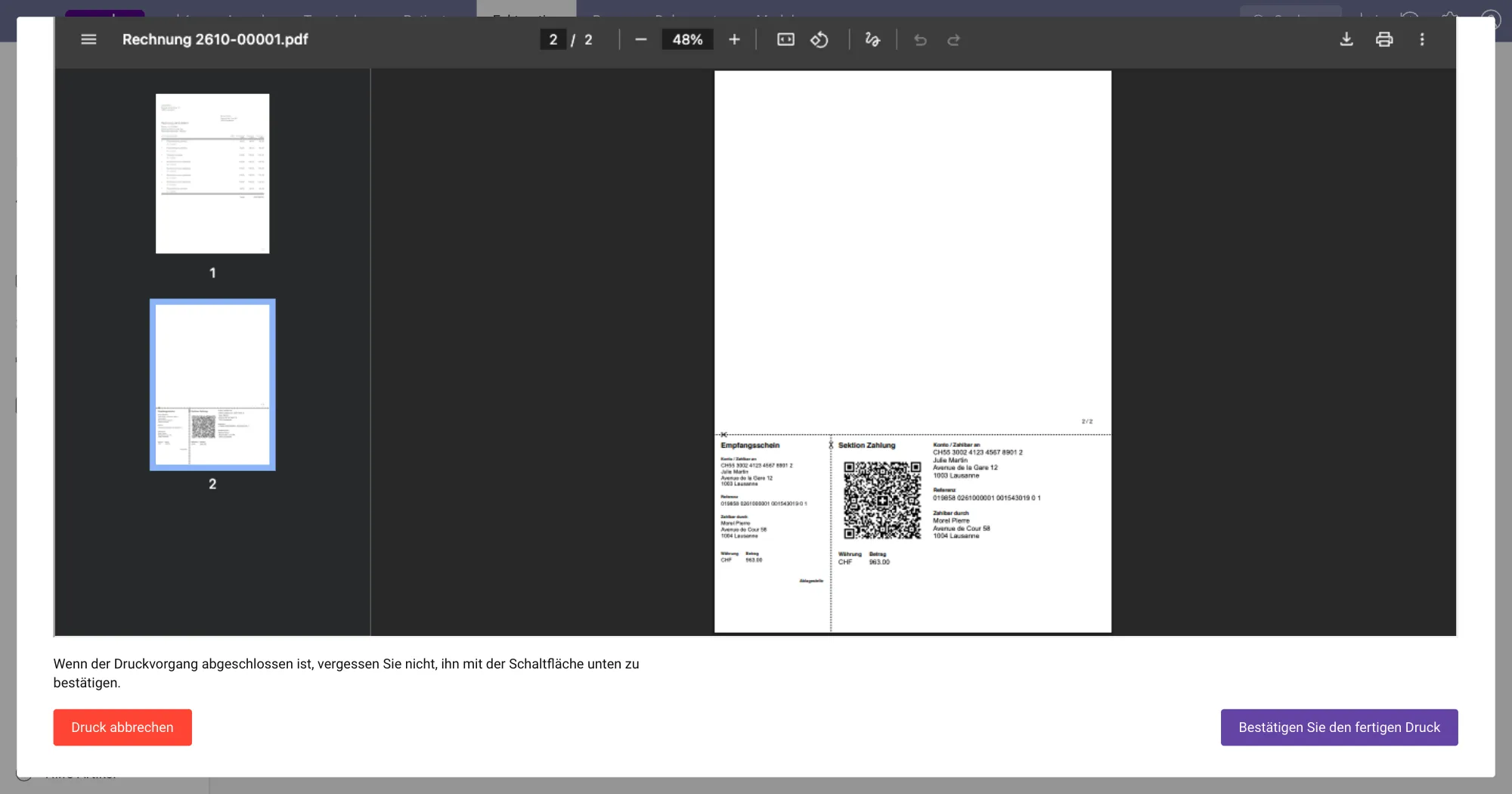Screen dimensions: 1512x794
Task: Click the Rechnung 2610-00001.pdf title
Action: coord(215,39)
